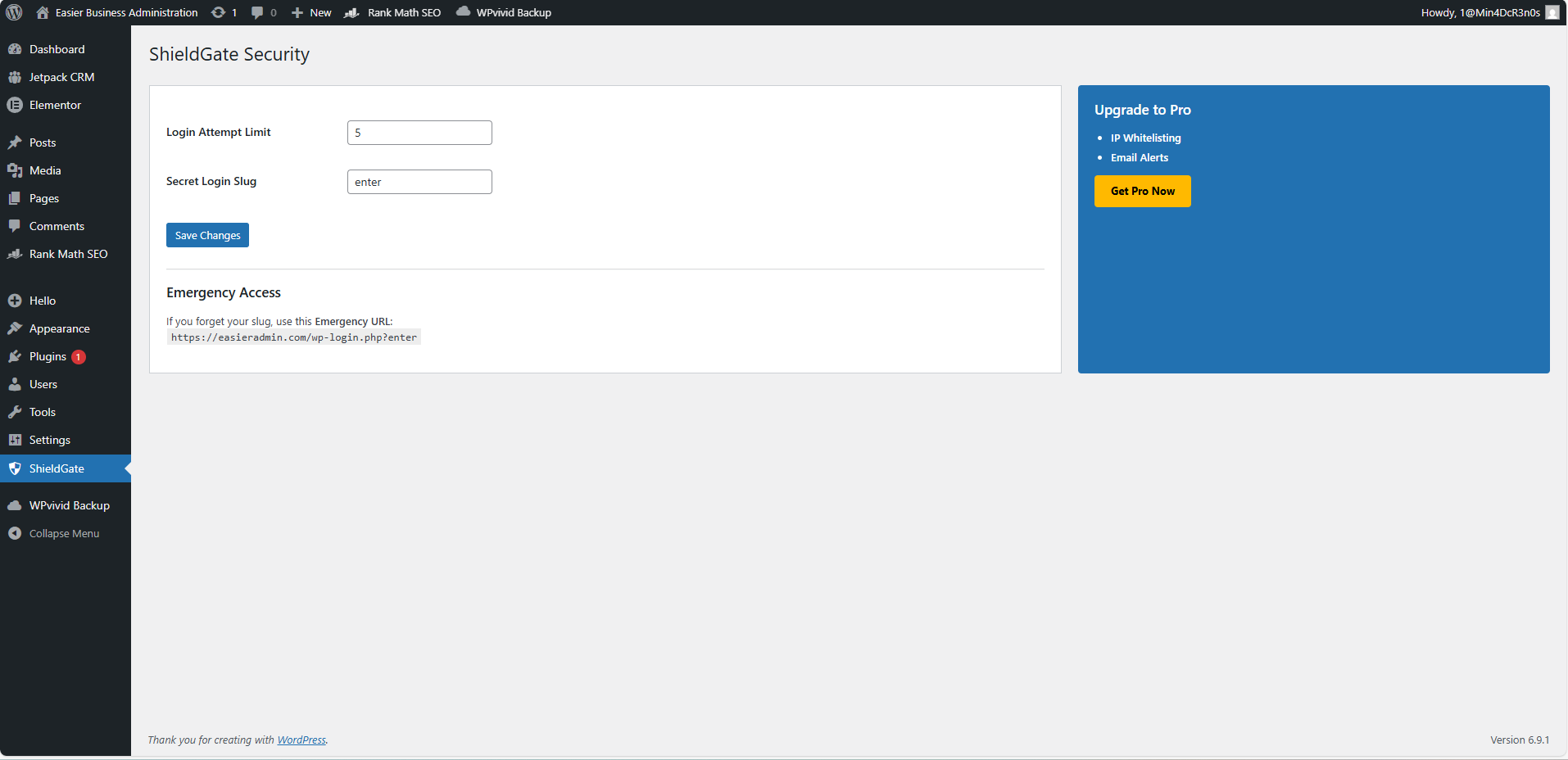
Task: Open the Elementor menu
Action: click(x=56, y=105)
